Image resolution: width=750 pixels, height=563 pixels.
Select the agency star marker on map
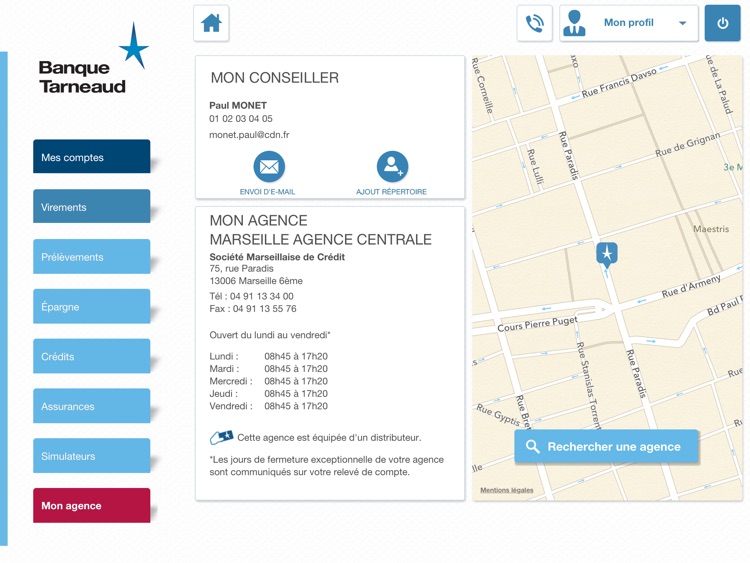pos(607,254)
